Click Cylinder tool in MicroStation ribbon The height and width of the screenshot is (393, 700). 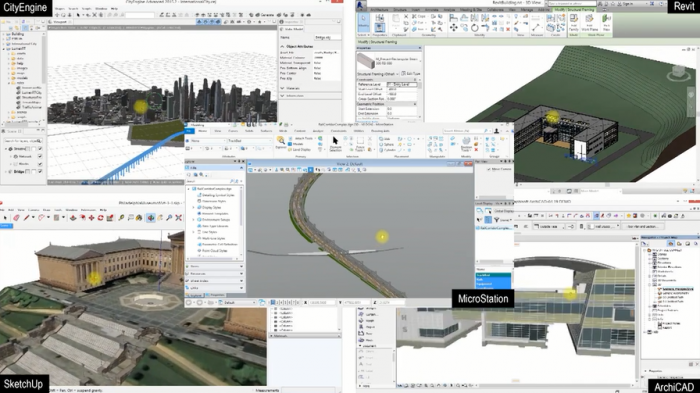(x=388, y=150)
